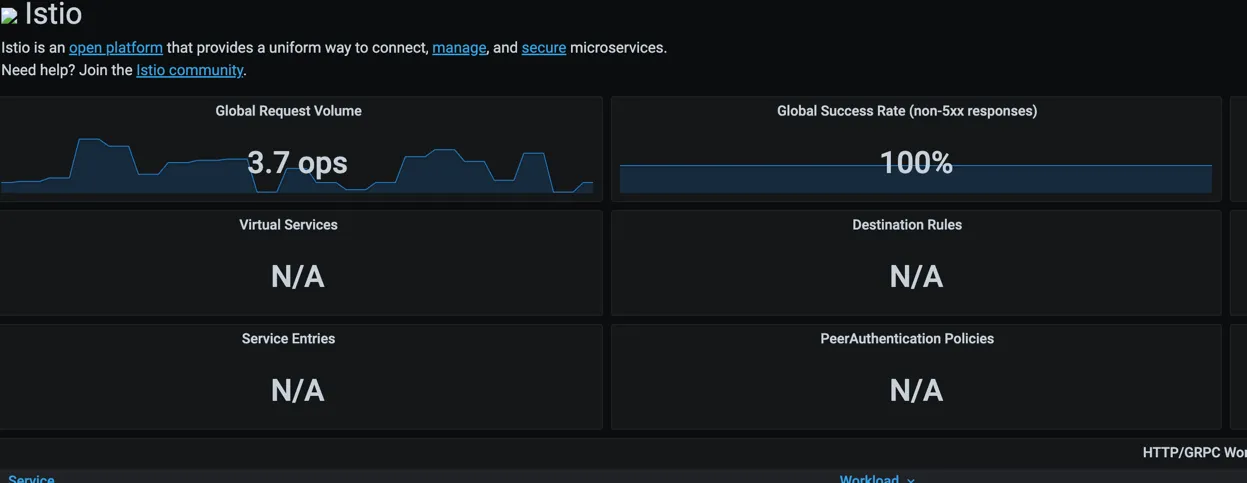The height and width of the screenshot is (483, 1247).
Task: Sort table by the Service column header
Action: pos(31,478)
